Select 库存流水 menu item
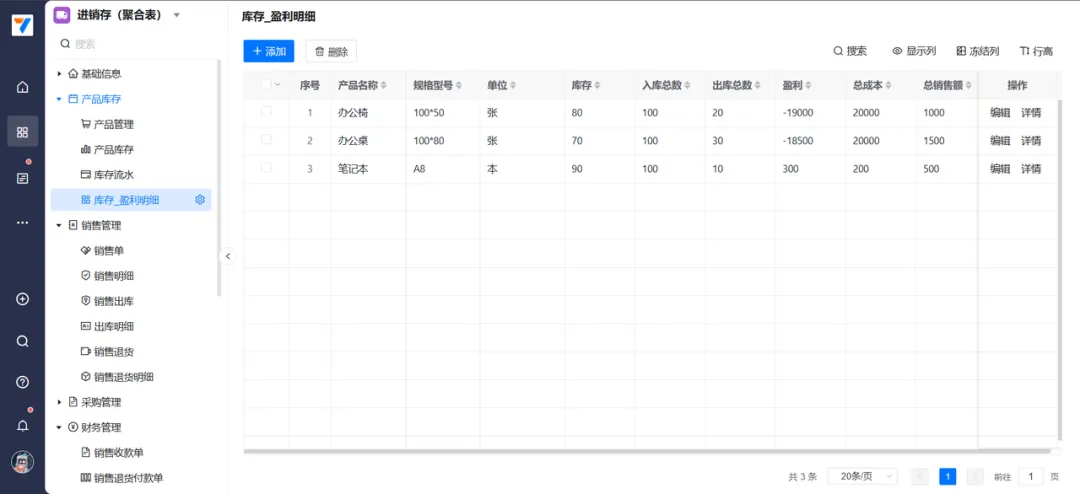This screenshot has width=1080, height=494. (x=113, y=175)
